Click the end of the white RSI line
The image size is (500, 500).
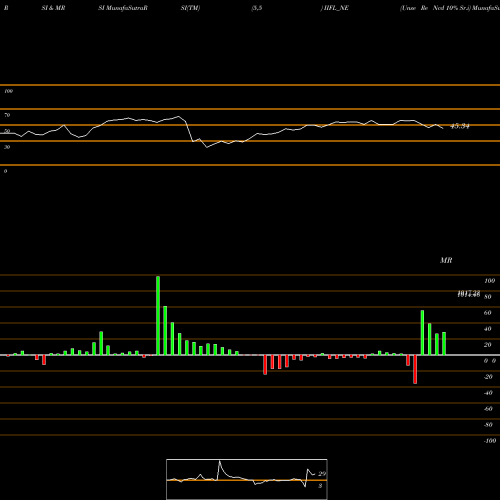click(x=443, y=128)
